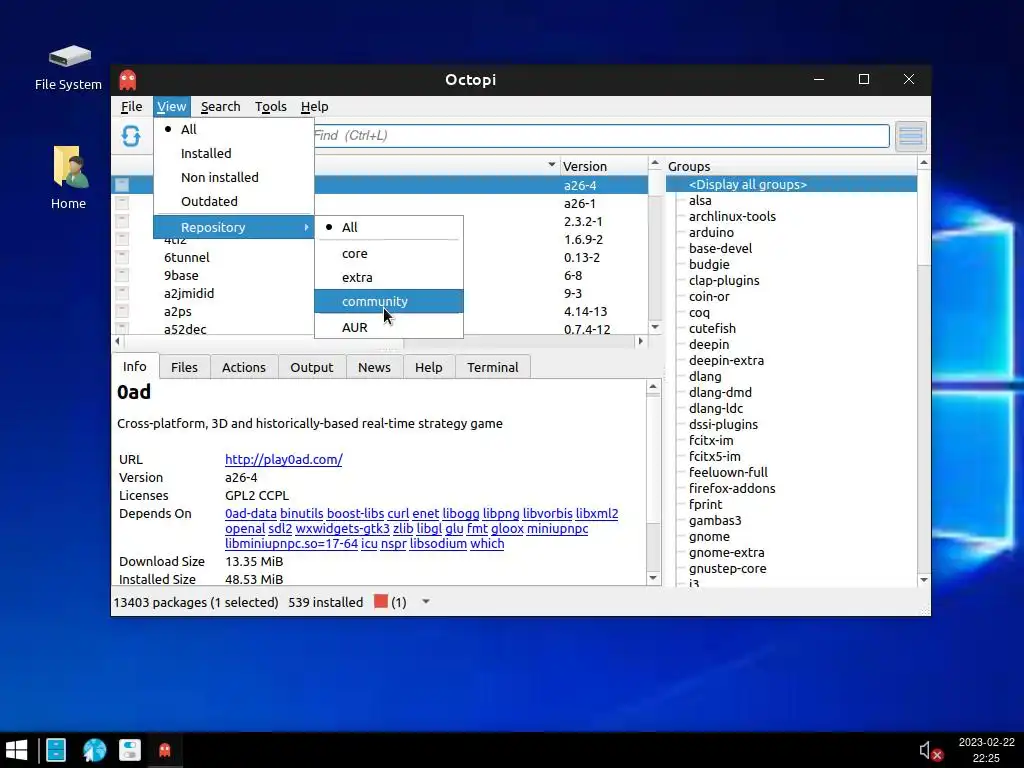Filter by core repository
The width and height of the screenshot is (1024, 768).
[389, 253]
